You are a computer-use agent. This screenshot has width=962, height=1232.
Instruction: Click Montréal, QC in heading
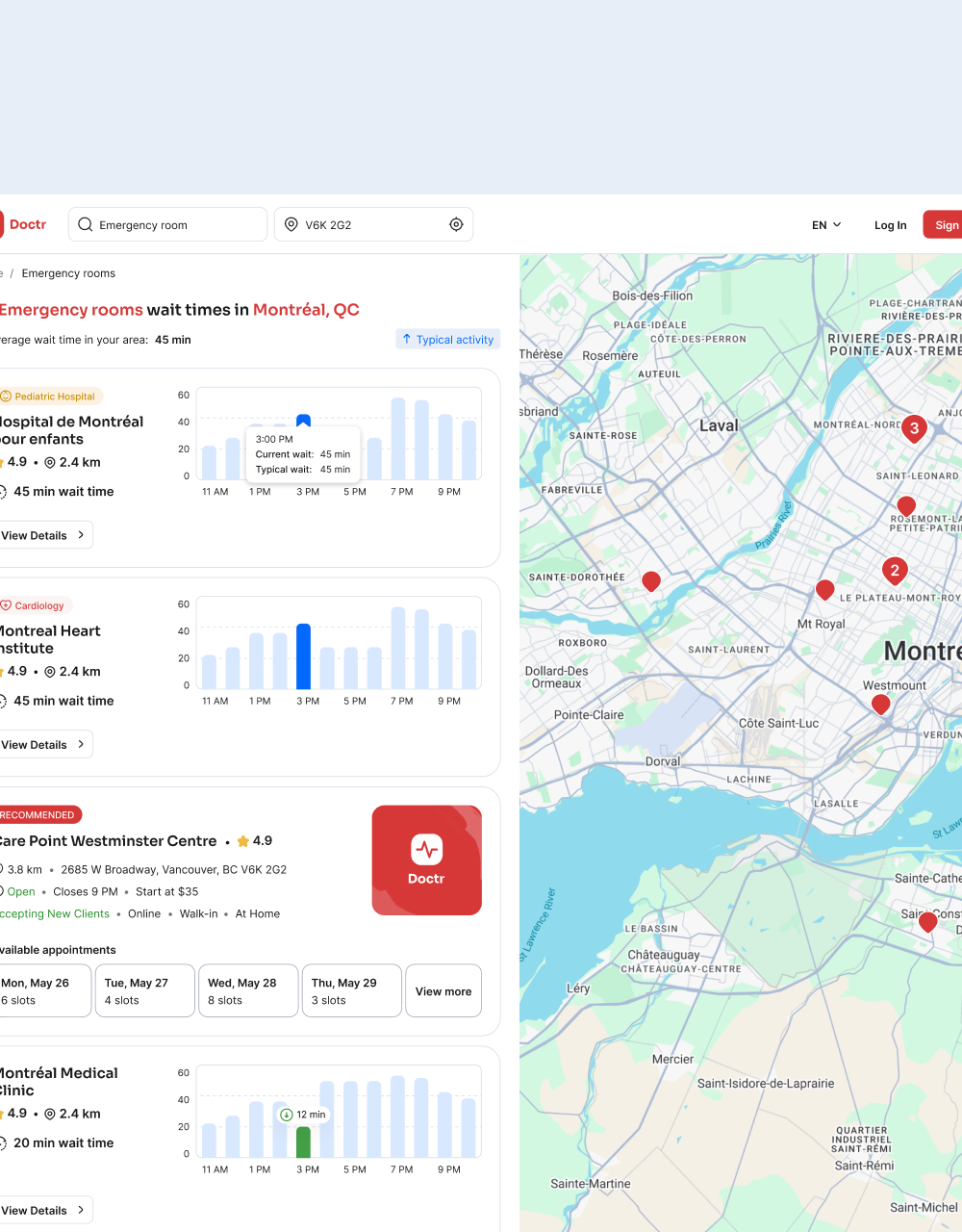306,309
